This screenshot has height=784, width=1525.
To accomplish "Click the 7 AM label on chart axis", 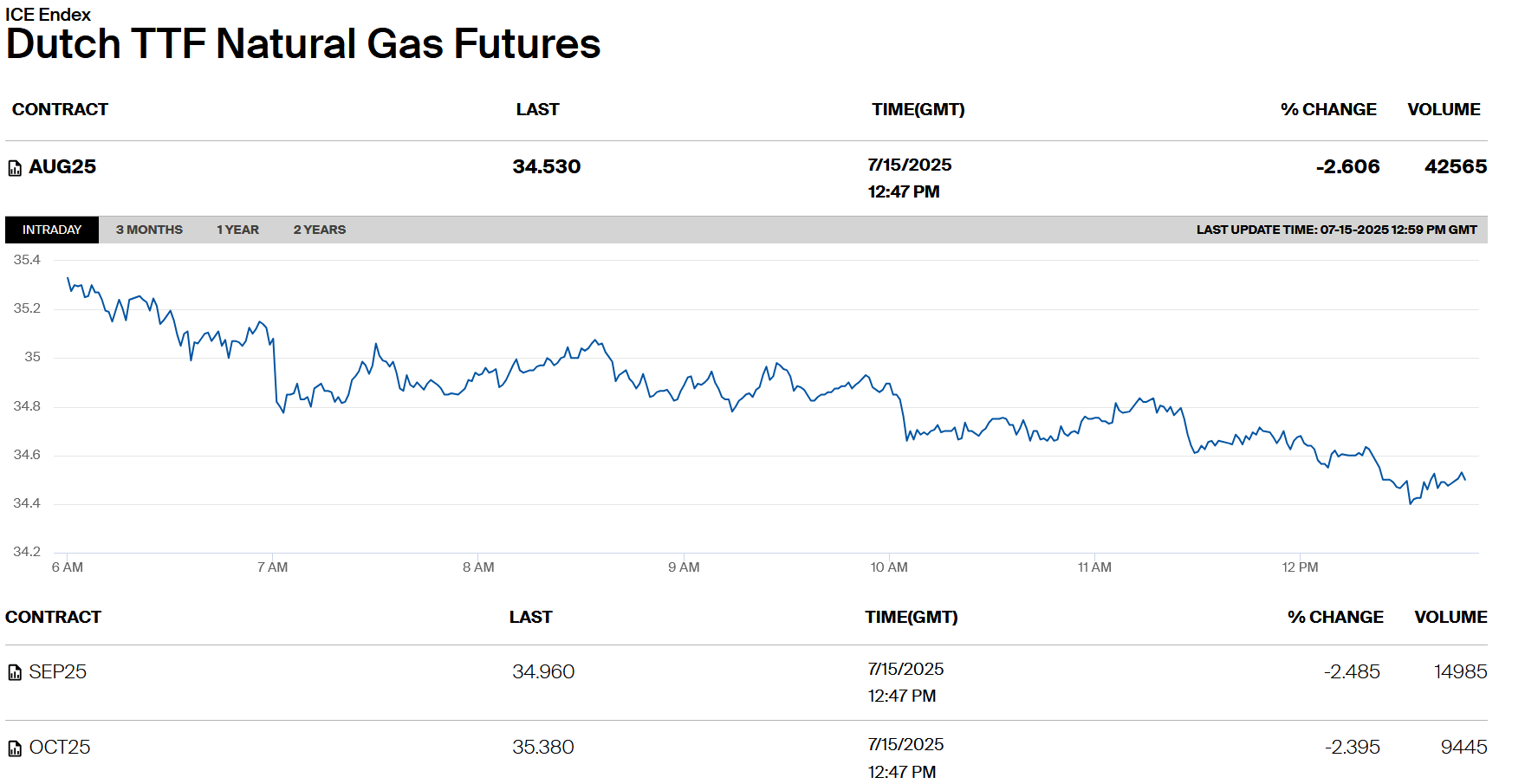I will pos(272,567).
